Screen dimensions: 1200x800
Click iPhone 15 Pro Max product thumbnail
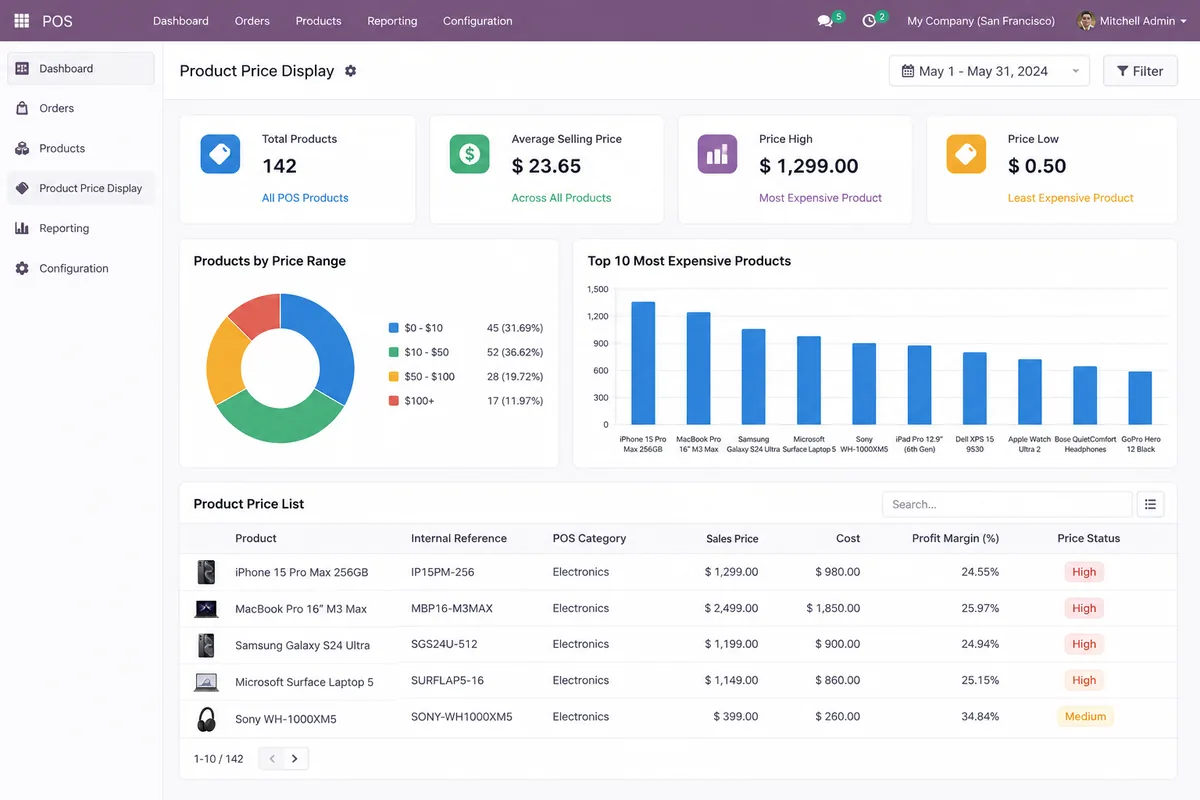tap(206, 572)
